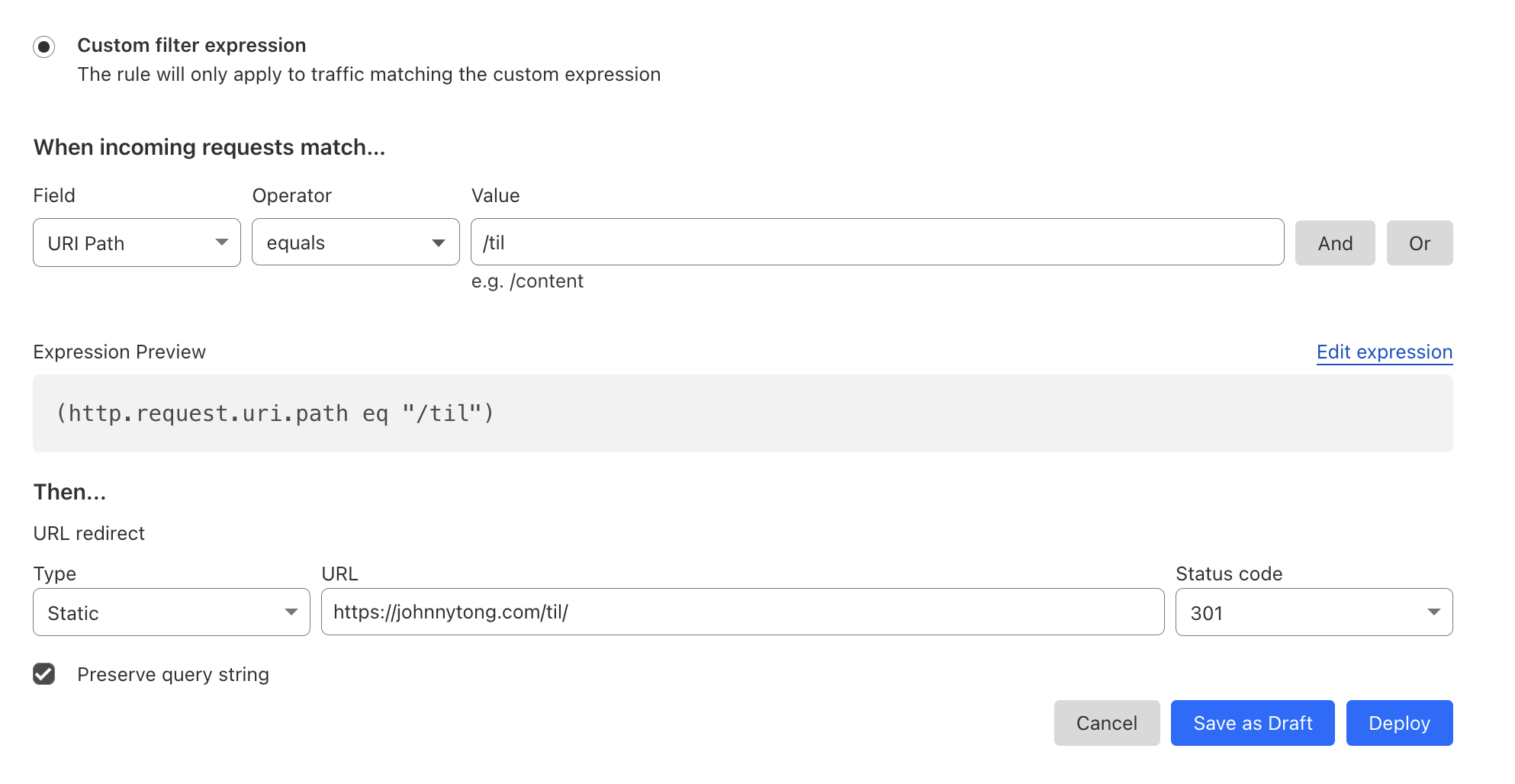Image resolution: width=1515 pixels, height=784 pixels.
Task: Cancel the redirect rule changes
Action: (x=1106, y=723)
